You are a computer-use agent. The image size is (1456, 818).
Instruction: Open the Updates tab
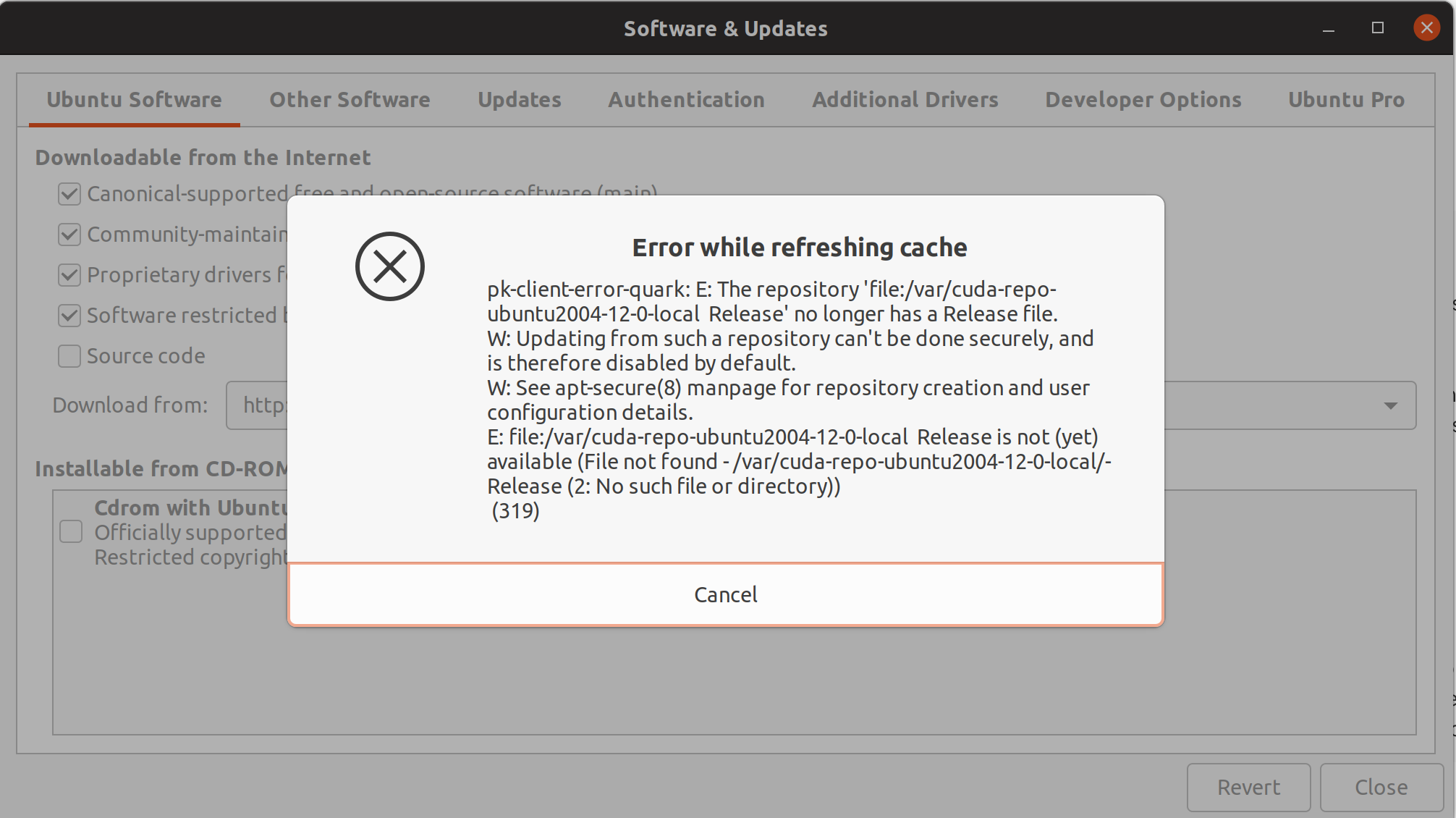[x=520, y=99]
